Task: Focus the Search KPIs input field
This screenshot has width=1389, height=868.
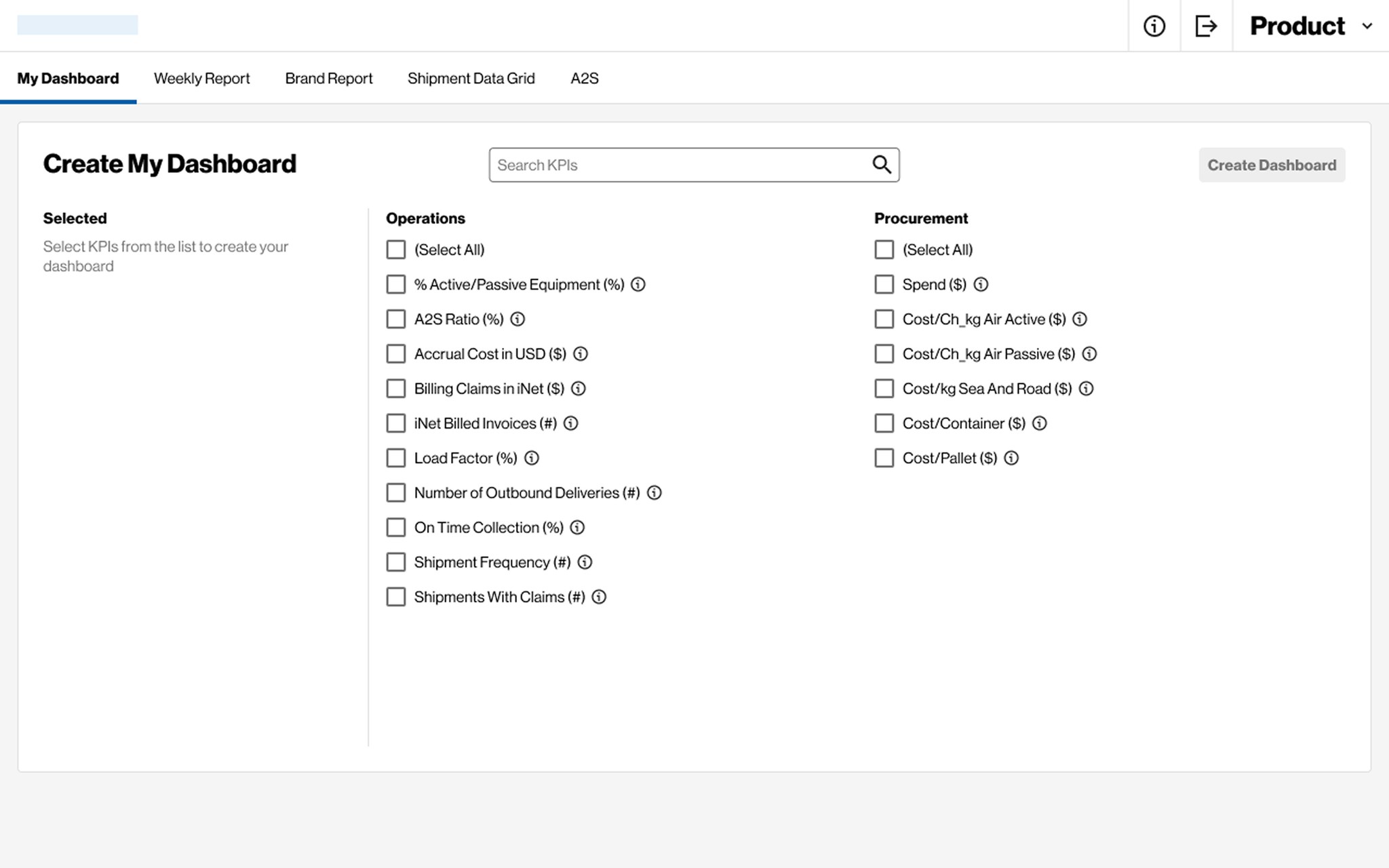Action: [x=678, y=165]
